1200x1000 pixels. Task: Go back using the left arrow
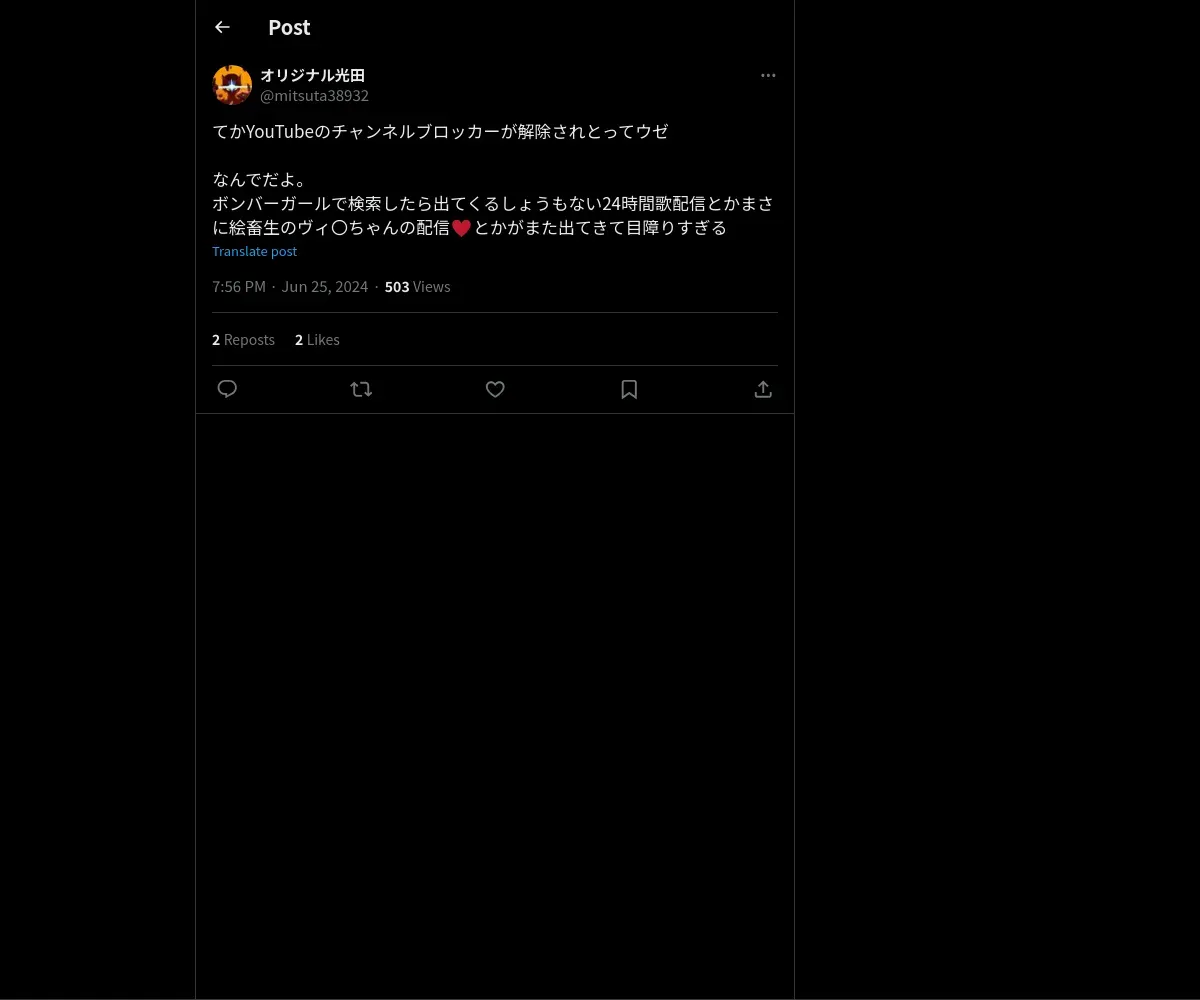pyautogui.click(x=222, y=27)
